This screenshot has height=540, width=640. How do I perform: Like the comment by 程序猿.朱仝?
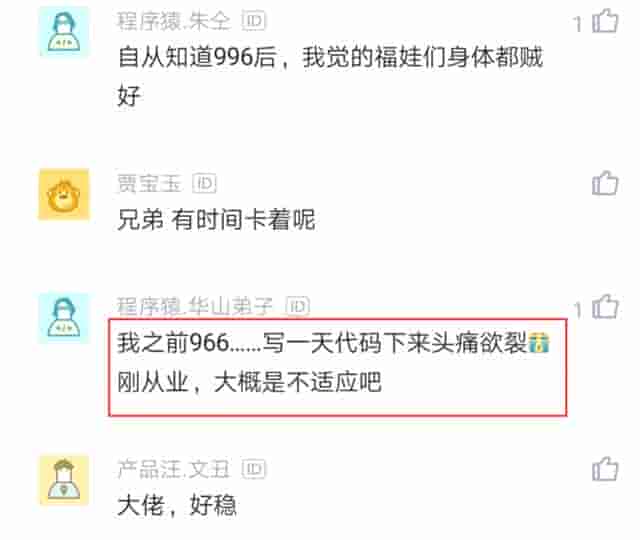(x=605, y=21)
